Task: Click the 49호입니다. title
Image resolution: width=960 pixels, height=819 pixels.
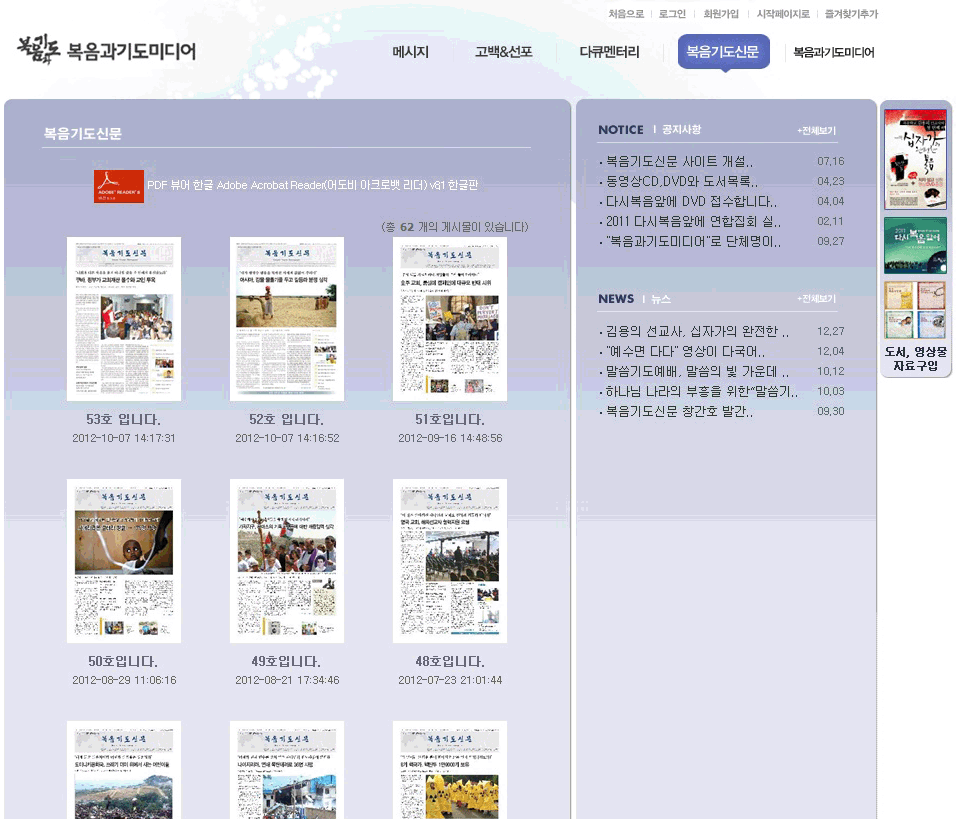Action: (286, 661)
